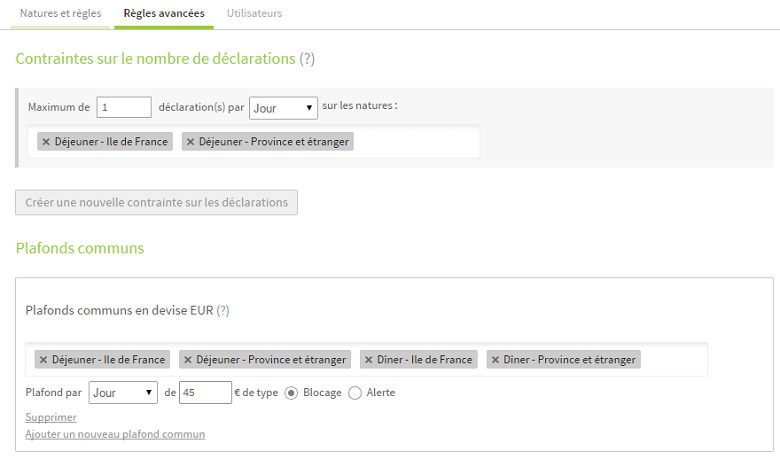Switch to the Utilisateurs tab
The height and width of the screenshot is (459, 780).
[x=254, y=13]
